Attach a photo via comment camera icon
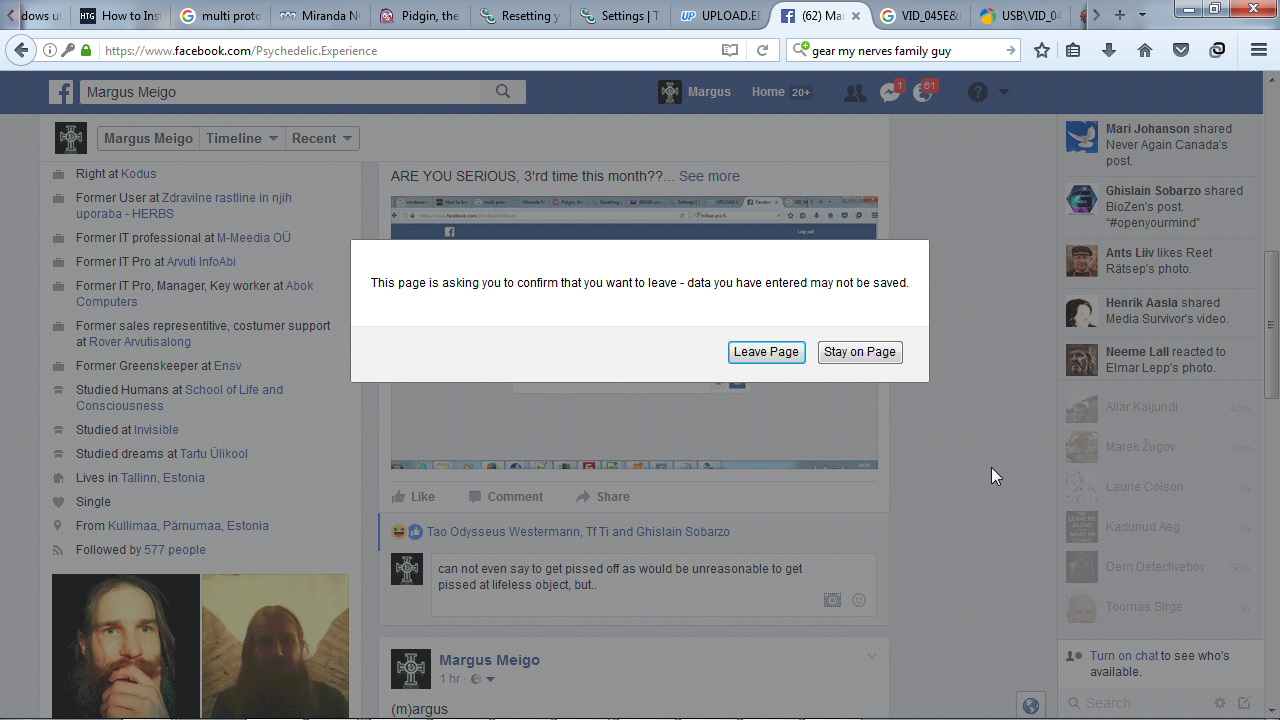 (x=832, y=600)
